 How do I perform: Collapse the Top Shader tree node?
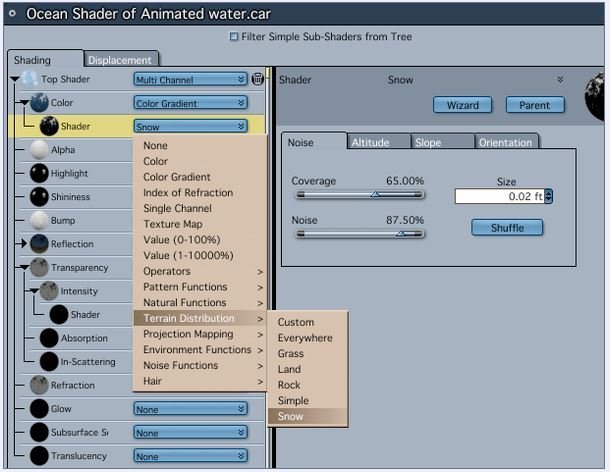[x=15, y=79]
